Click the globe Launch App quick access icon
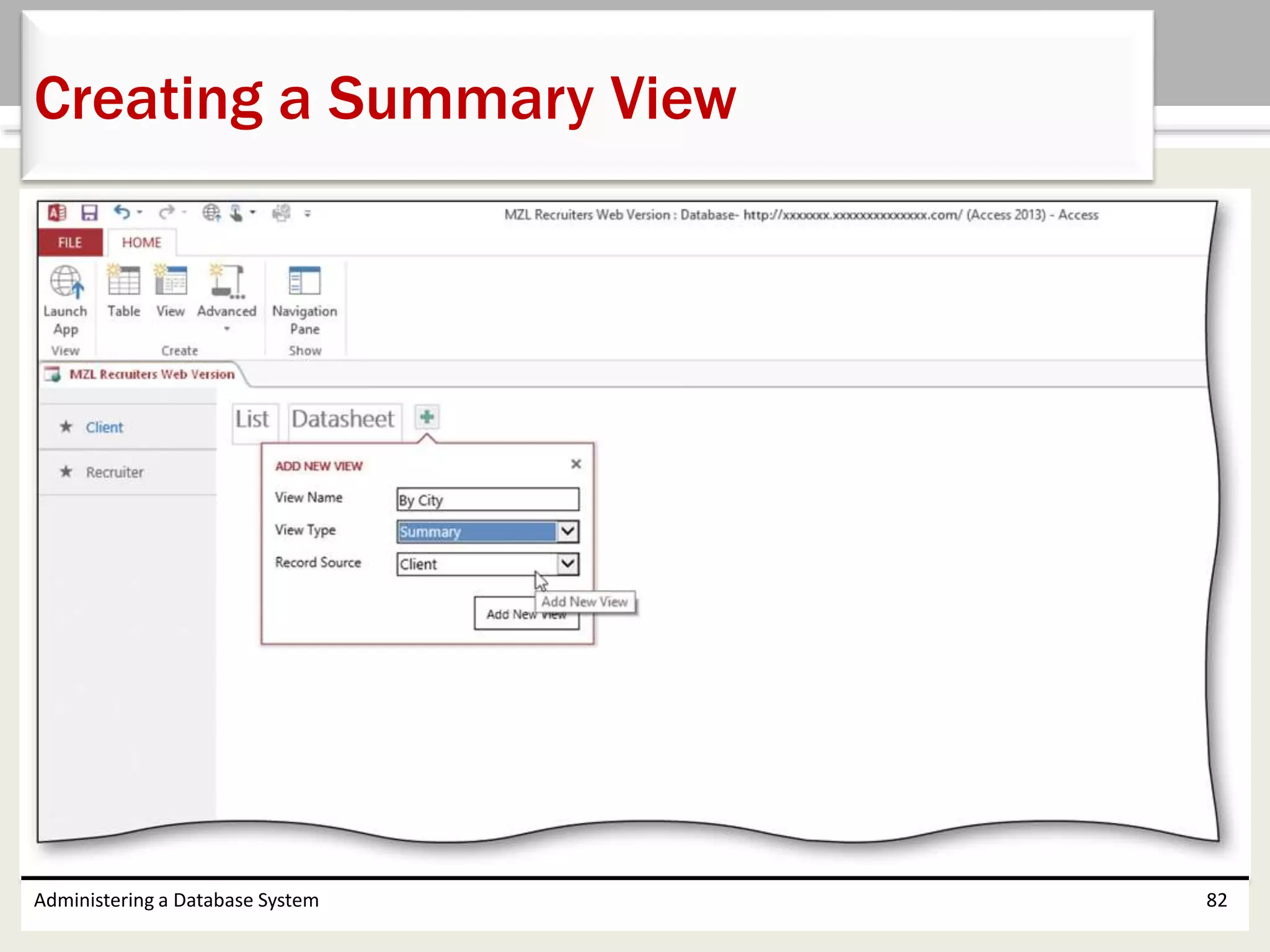This screenshot has height=952, width=1270. point(211,213)
